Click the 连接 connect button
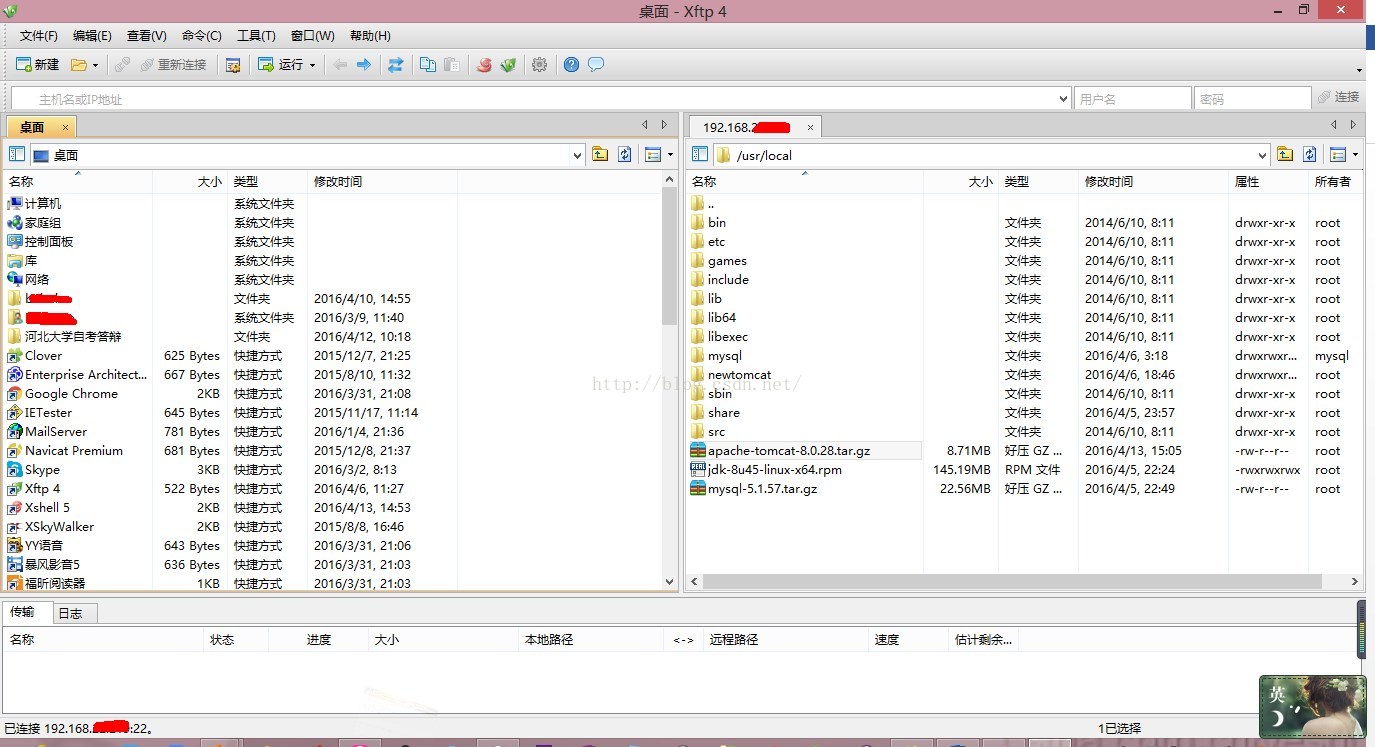Viewport: 1375px width, 747px height. click(1338, 97)
